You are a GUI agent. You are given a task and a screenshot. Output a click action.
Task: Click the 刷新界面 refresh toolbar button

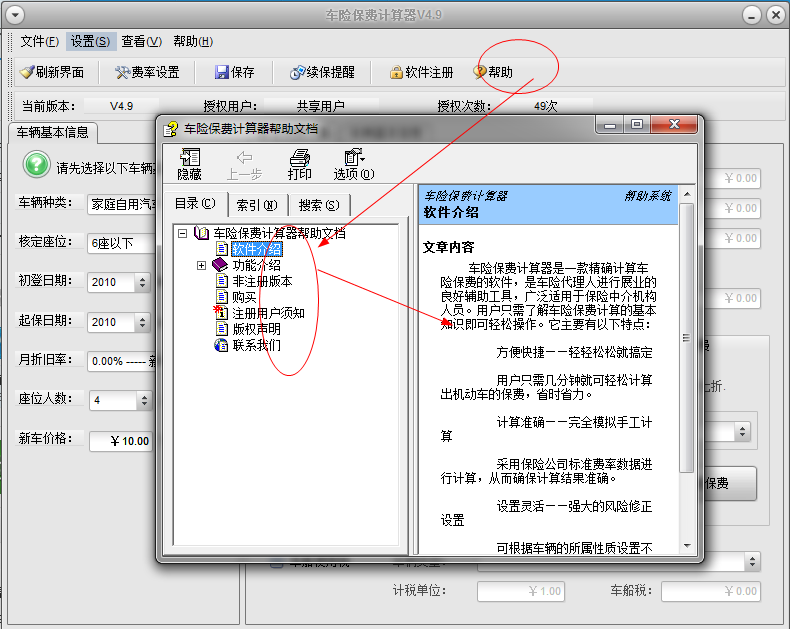pos(52,72)
